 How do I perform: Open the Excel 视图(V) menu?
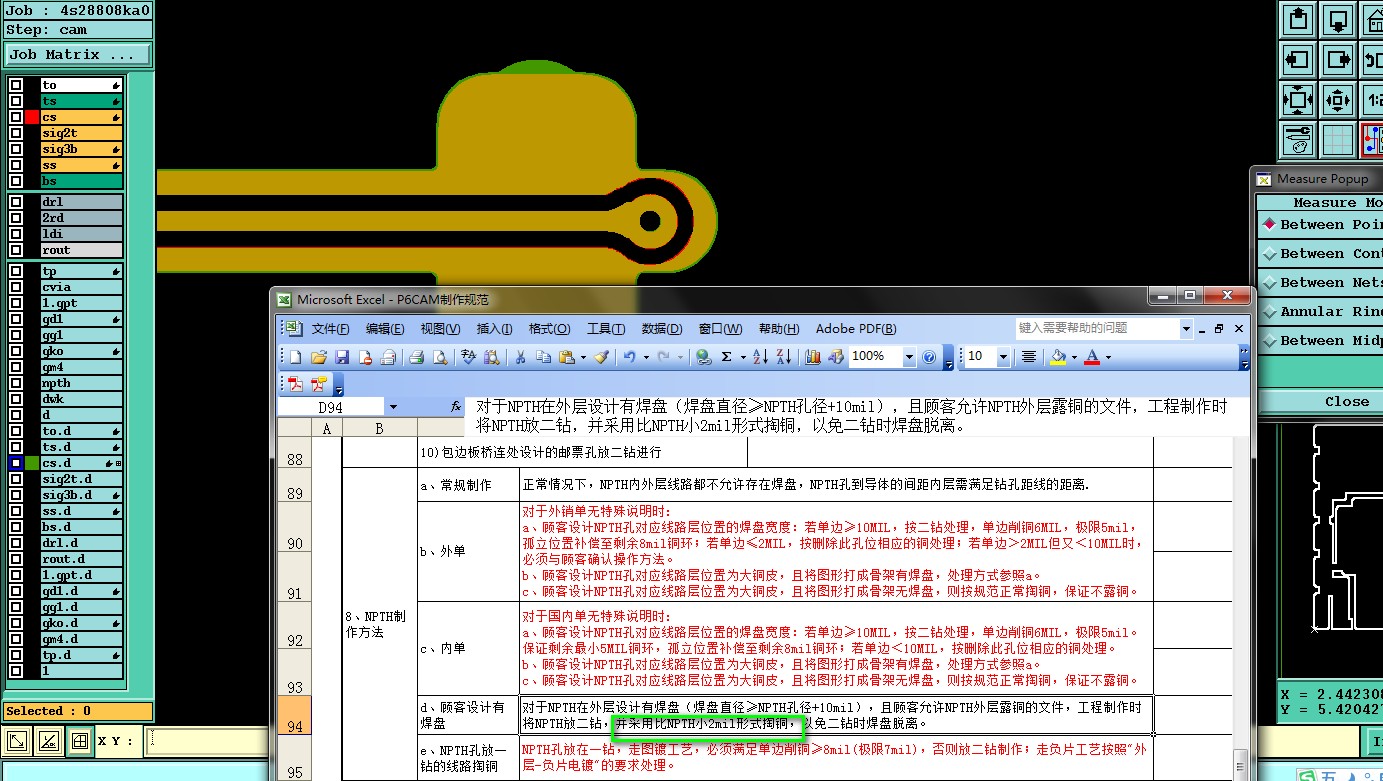440,328
